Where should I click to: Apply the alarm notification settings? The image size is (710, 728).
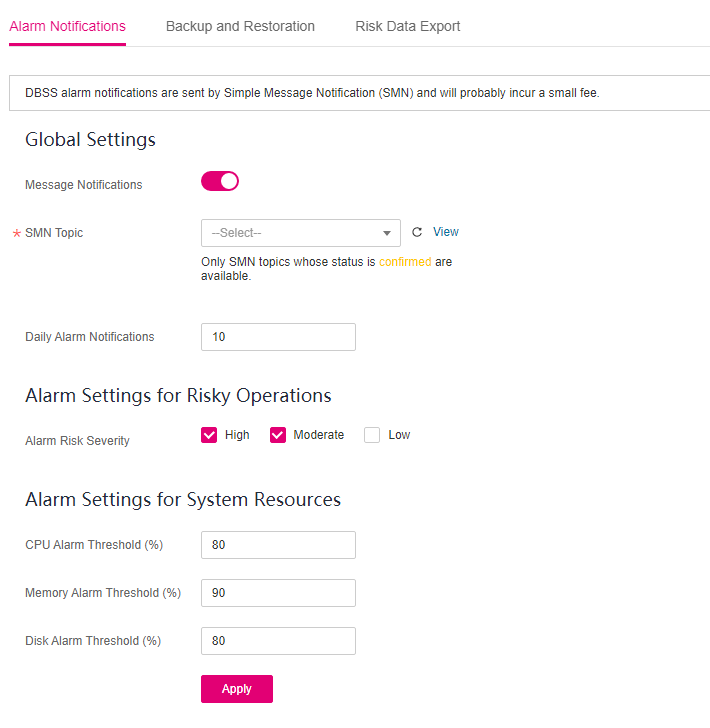click(237, 689)
